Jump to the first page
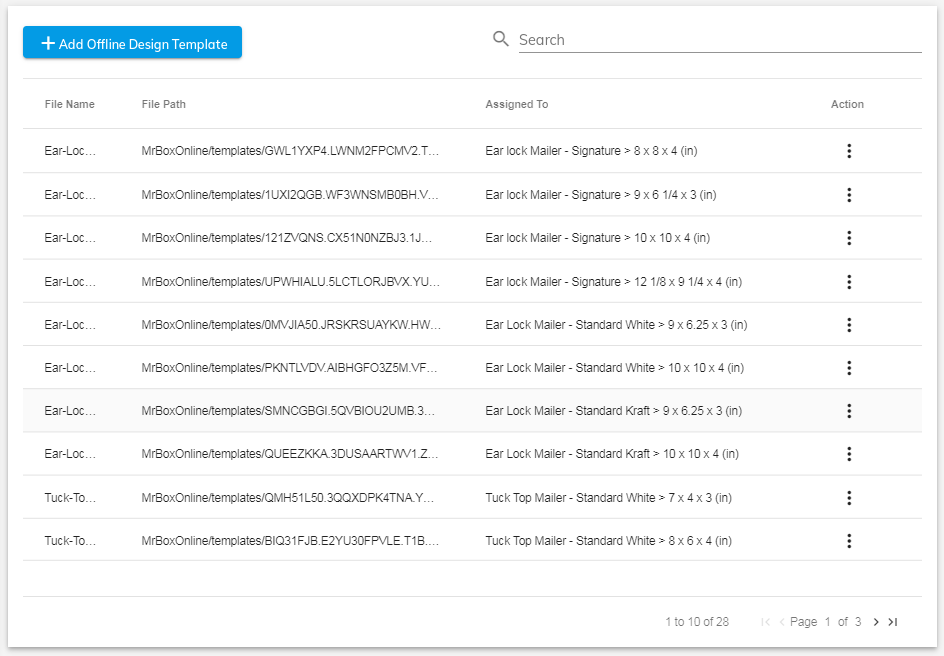 [x=765, y=622]
